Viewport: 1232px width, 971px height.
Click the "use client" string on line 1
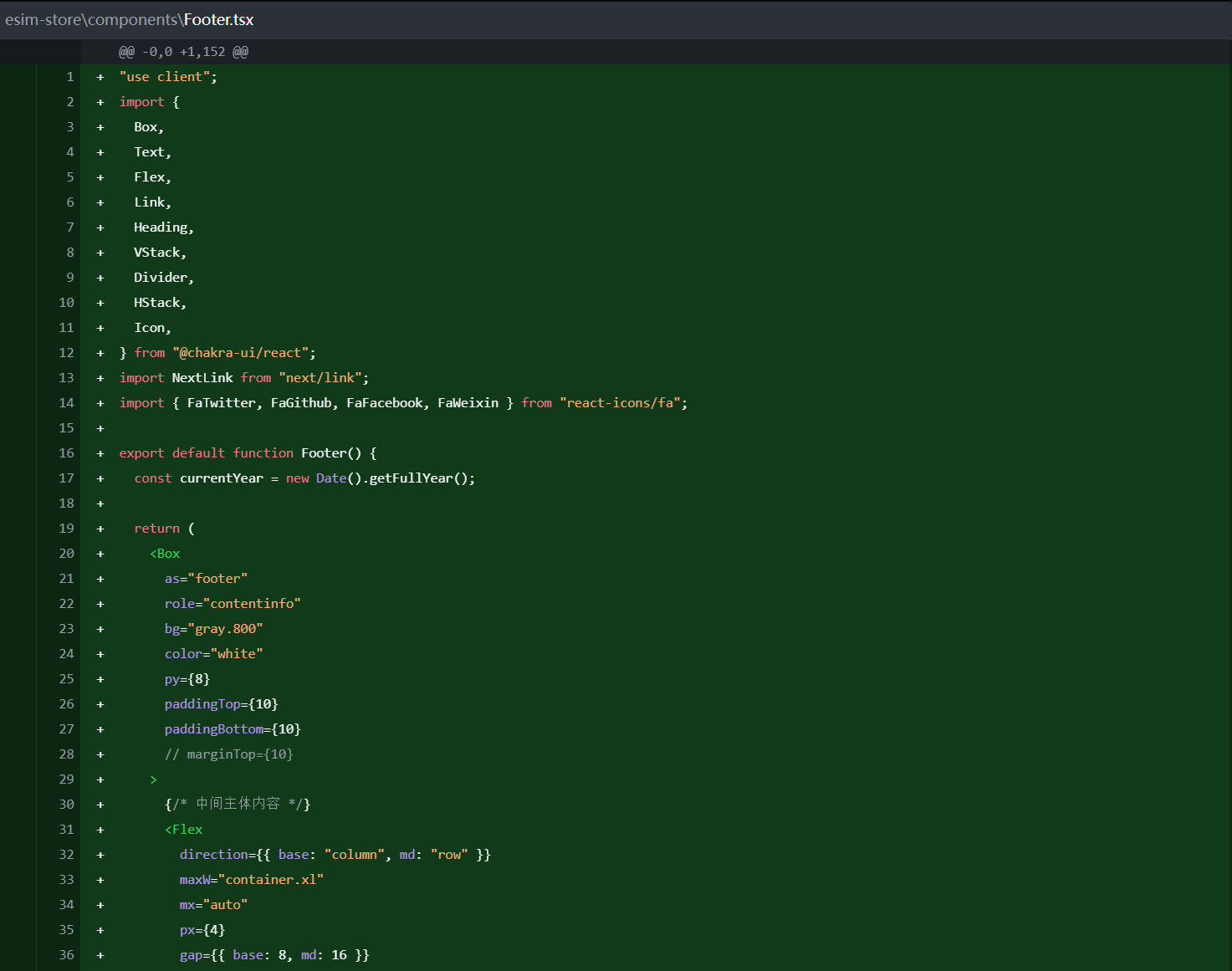pyautogui.click(x=165, y=77)
